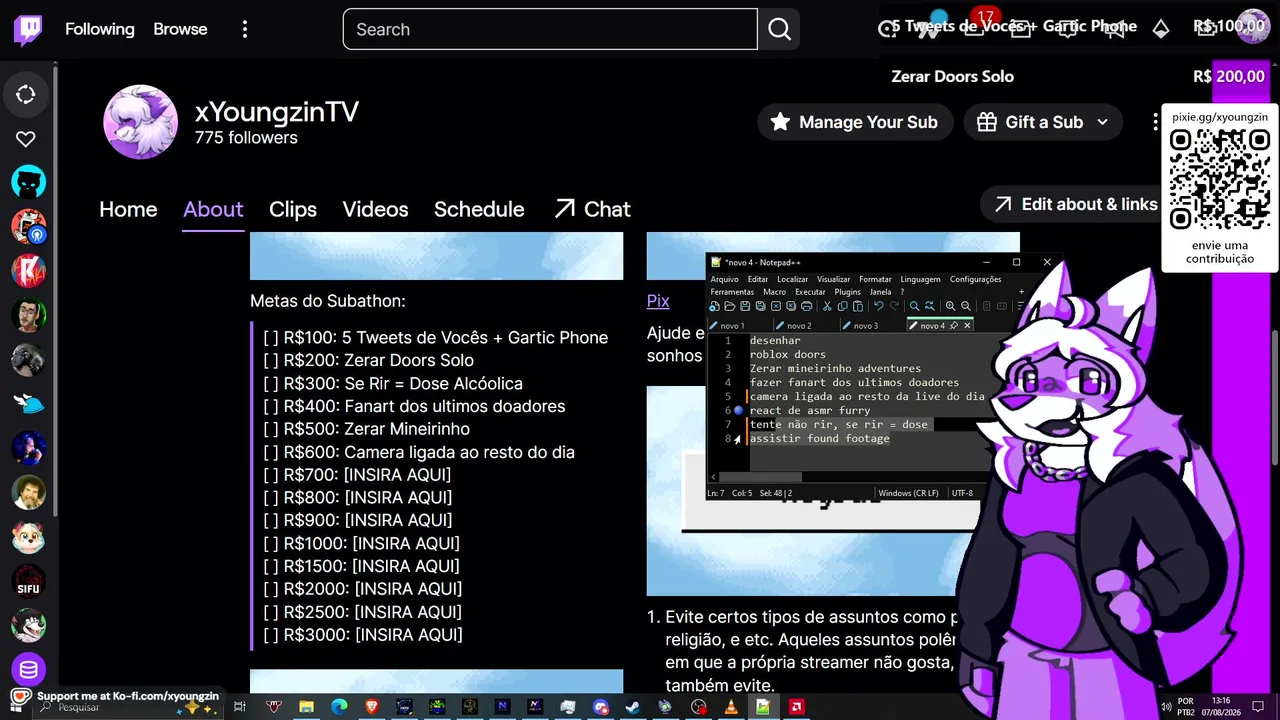This screenshot has width=1280, height=720.
Task: Go to the Videos channel tab
Action: point(375,209)
